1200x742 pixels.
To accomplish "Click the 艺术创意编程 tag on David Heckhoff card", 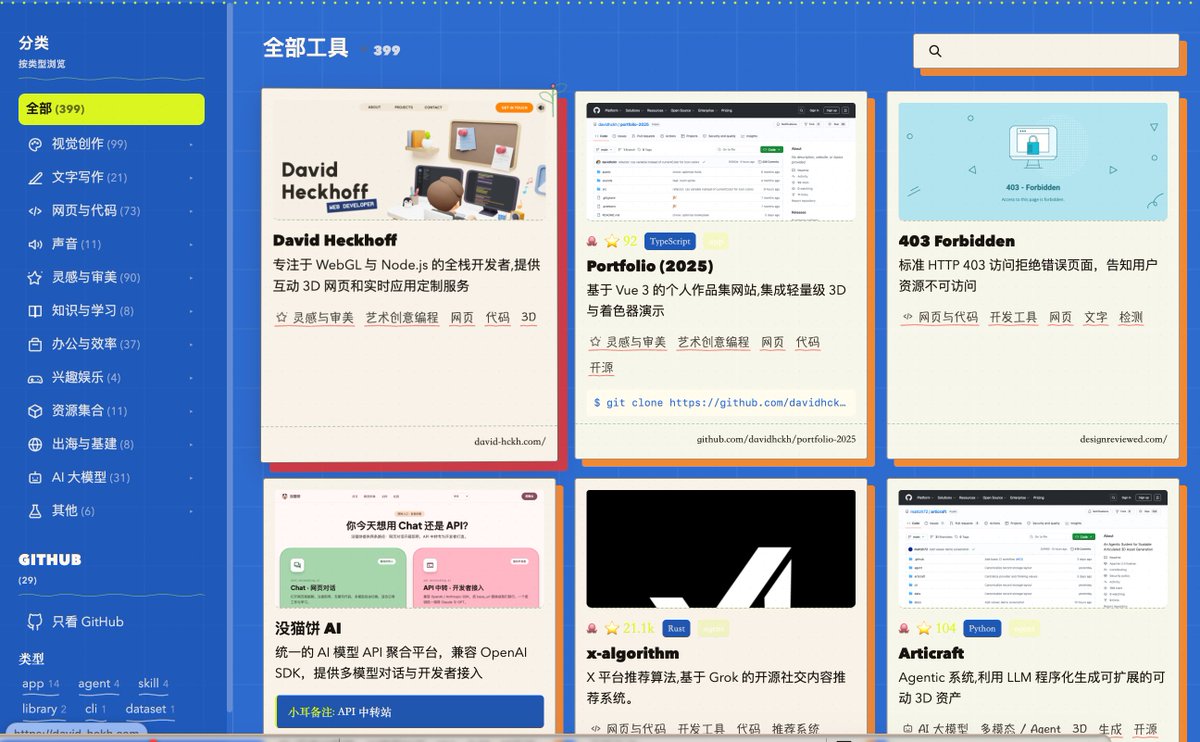I will coord(401,318).
